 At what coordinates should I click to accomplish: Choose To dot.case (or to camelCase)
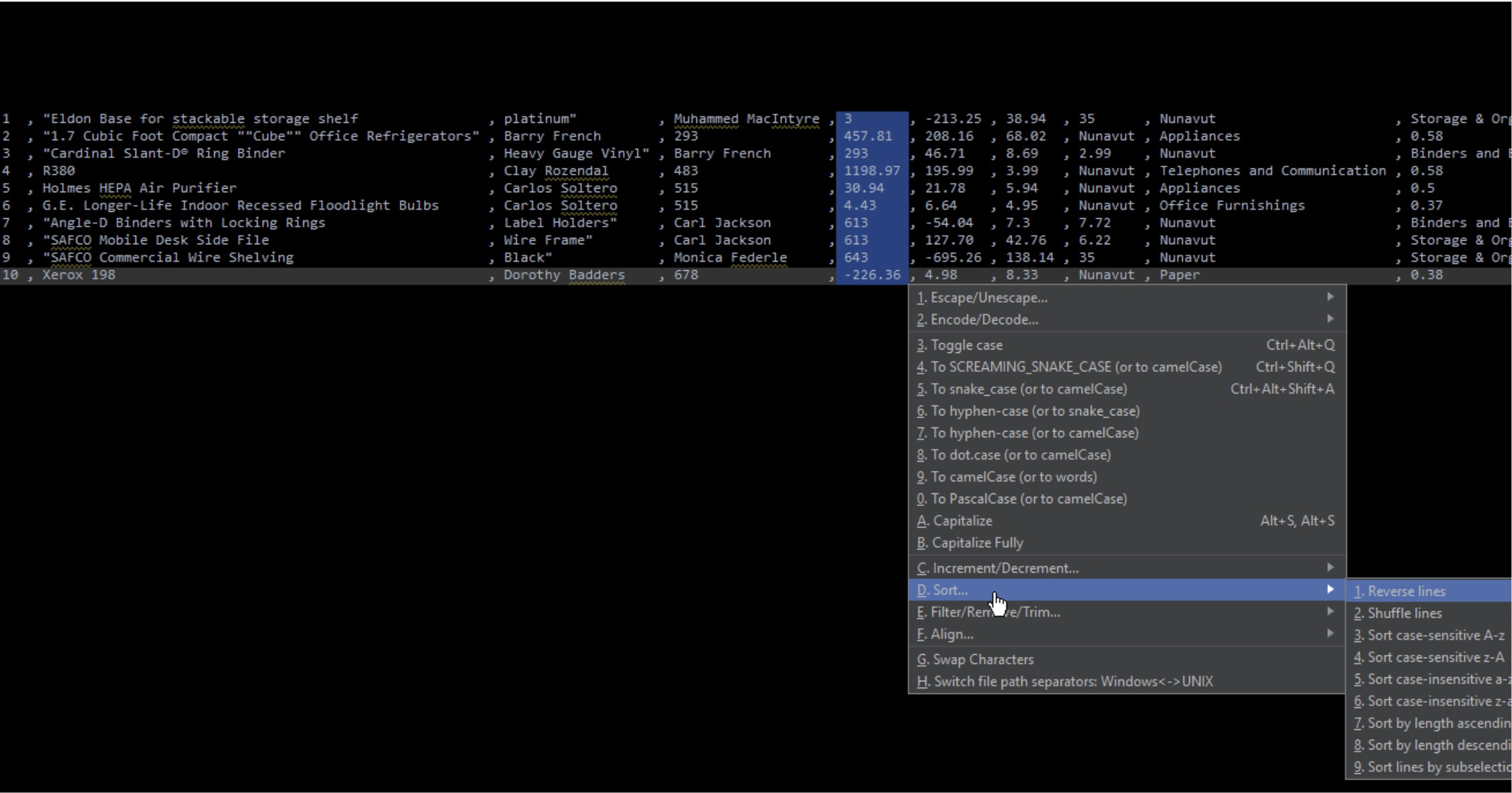tap(1127, 455)
